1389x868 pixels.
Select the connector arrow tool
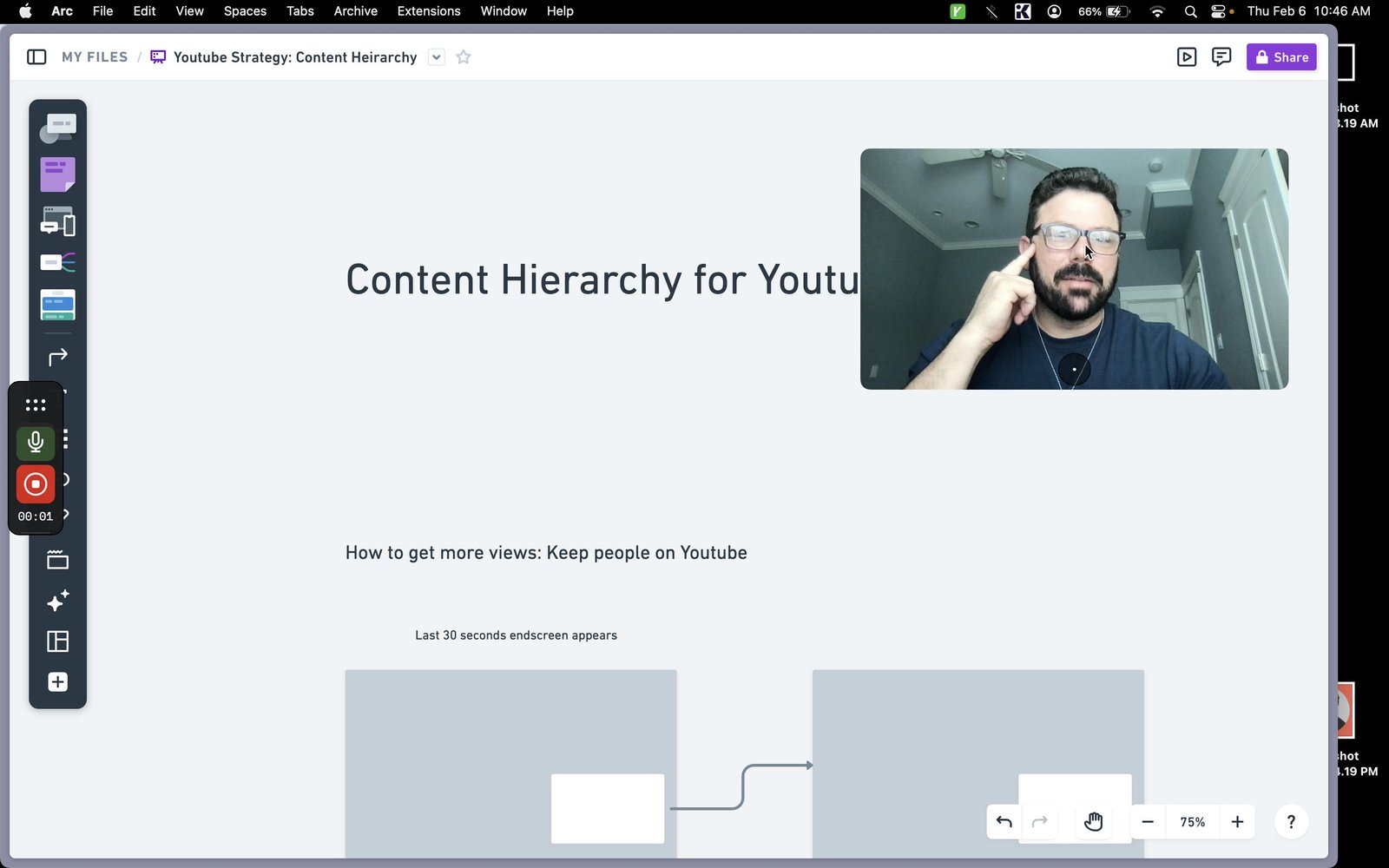[x=57, y=357]
